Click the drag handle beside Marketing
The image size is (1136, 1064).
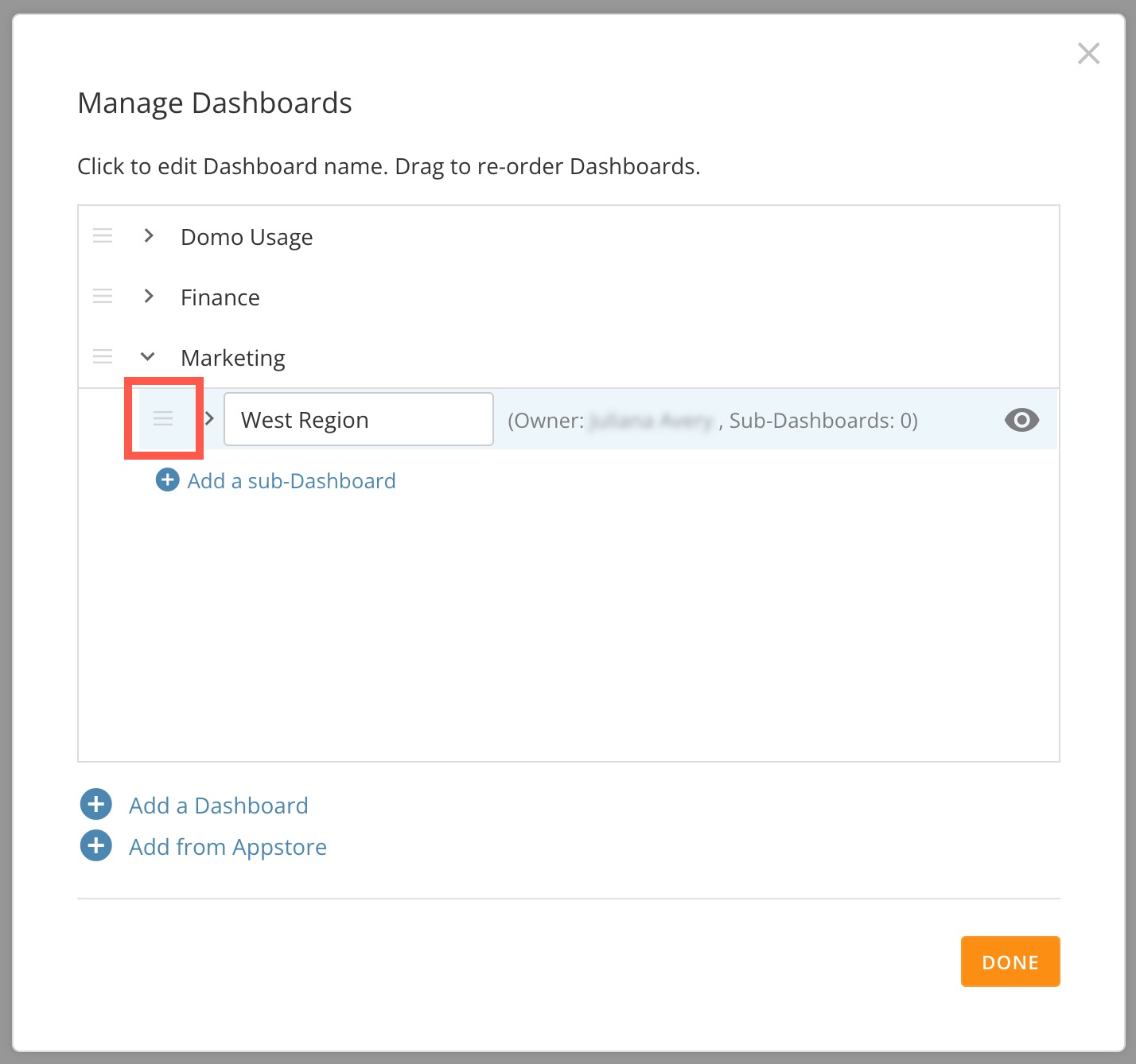(103, 356)
